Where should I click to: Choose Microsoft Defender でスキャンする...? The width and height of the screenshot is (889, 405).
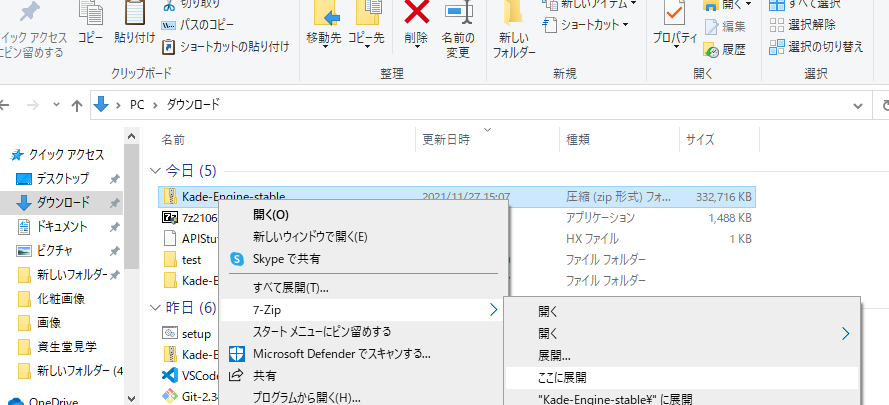(x=363, y=353)
